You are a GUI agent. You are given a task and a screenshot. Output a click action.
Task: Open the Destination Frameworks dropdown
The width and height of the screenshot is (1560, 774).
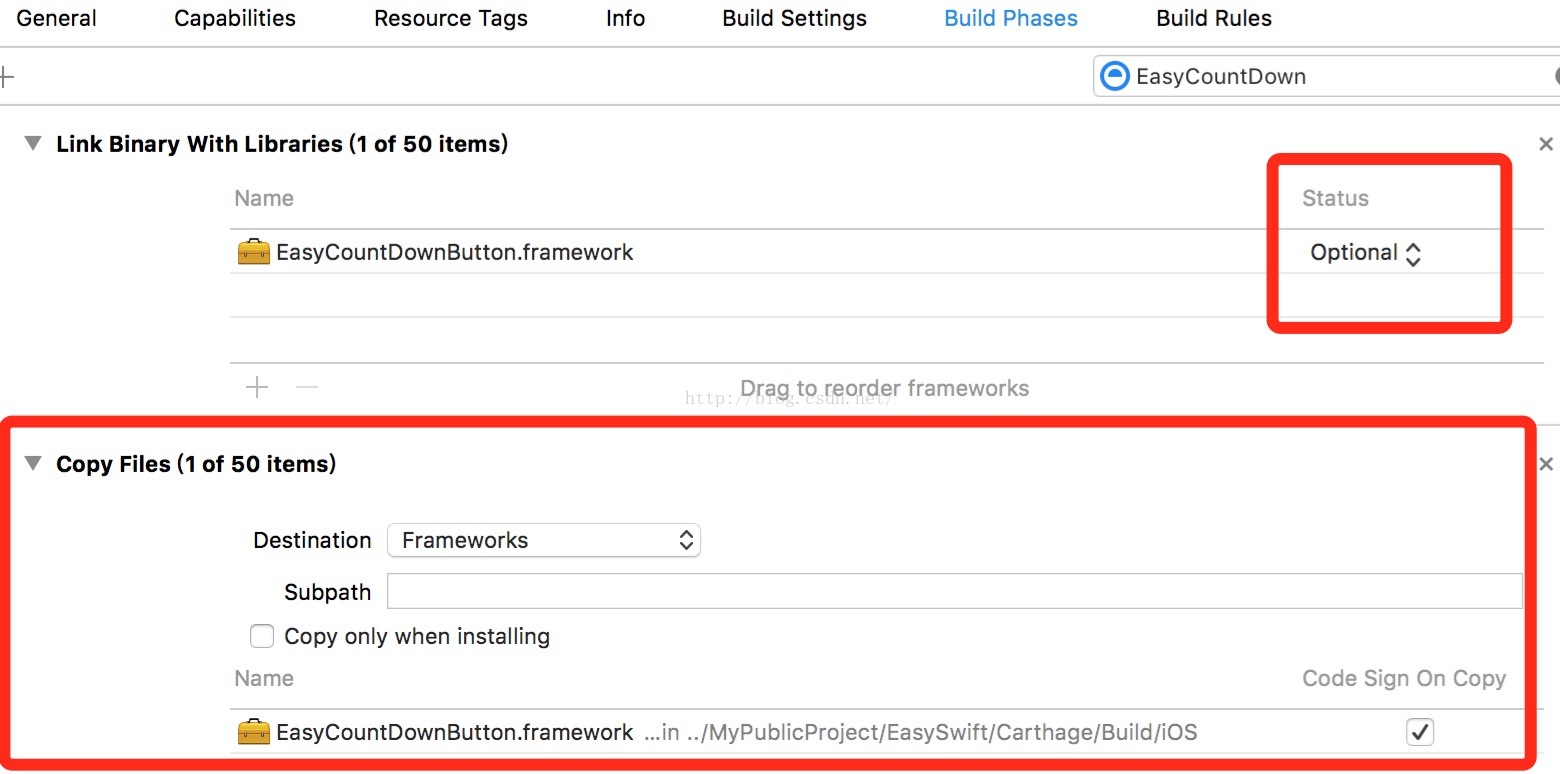pyautogui.click(x=544, y=540)
